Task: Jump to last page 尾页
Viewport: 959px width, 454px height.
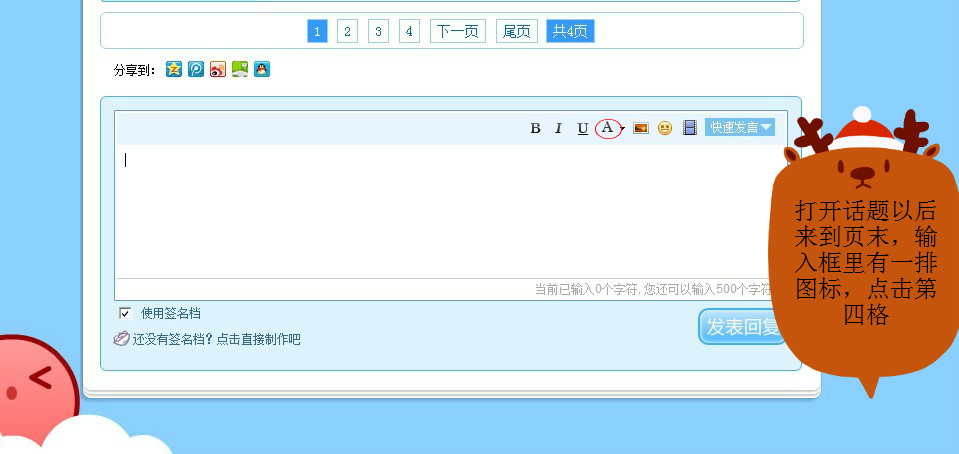Action: (517, 31)
